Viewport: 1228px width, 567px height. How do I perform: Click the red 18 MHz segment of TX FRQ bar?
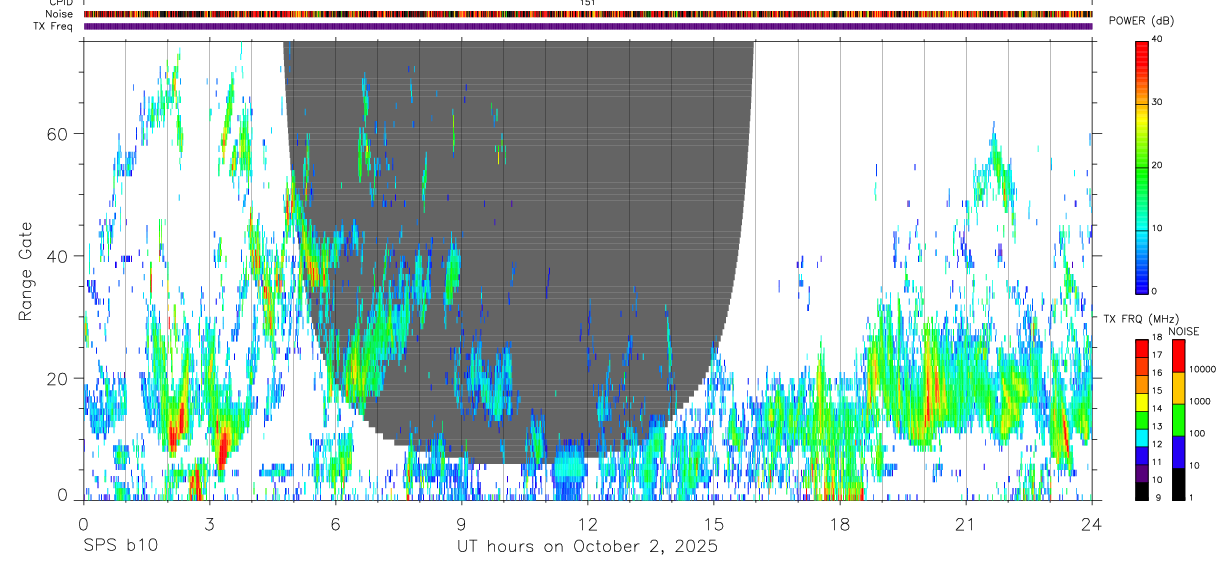1142,346
